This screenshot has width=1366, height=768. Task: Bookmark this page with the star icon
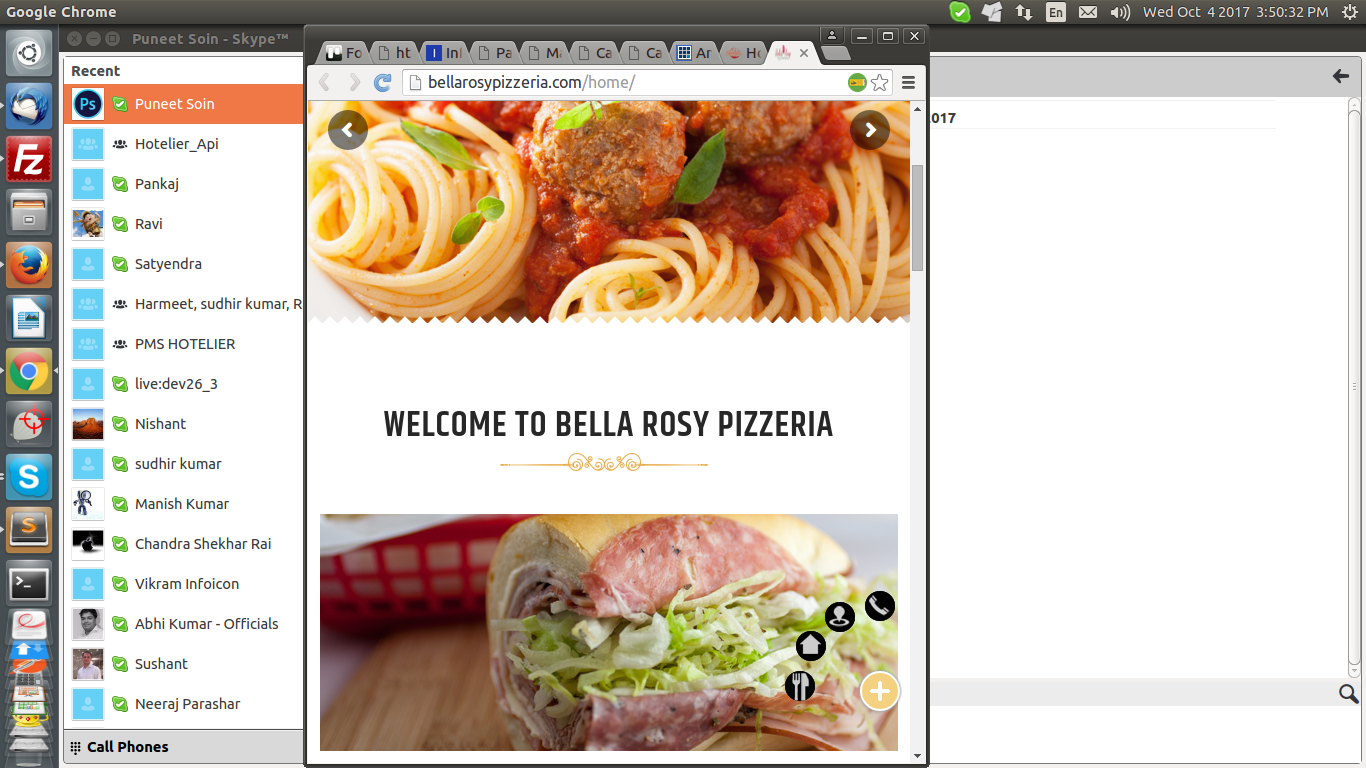click(880, 83)
